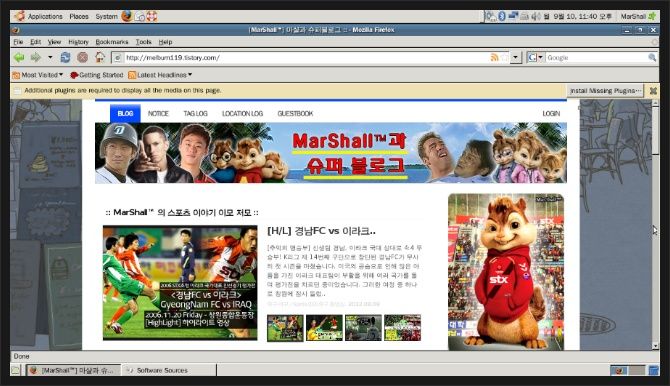Click the MarShall blog banner image
670x386 pixels.
[x=331, y=153]
